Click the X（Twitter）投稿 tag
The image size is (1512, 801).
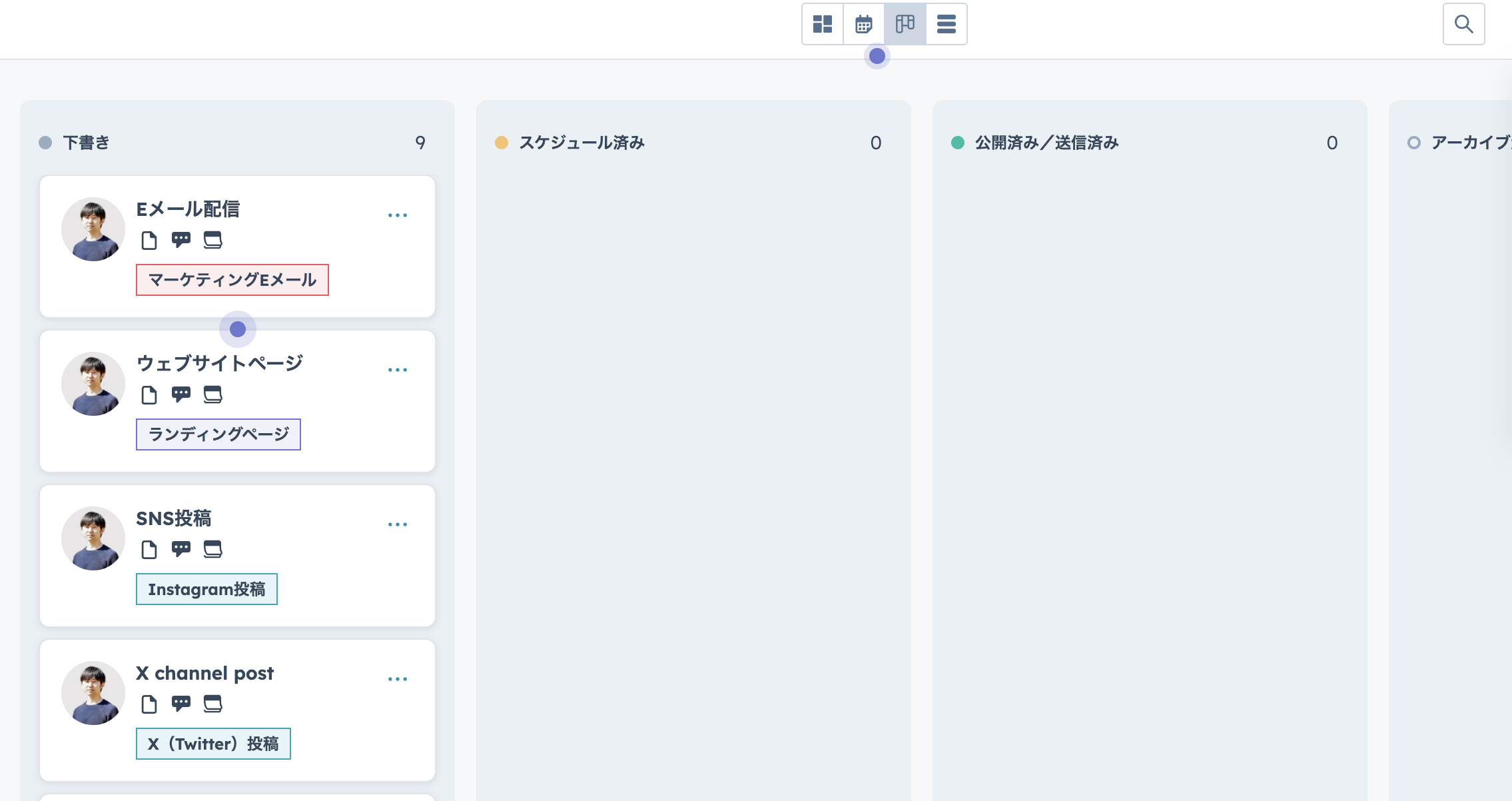coord(213,744)
